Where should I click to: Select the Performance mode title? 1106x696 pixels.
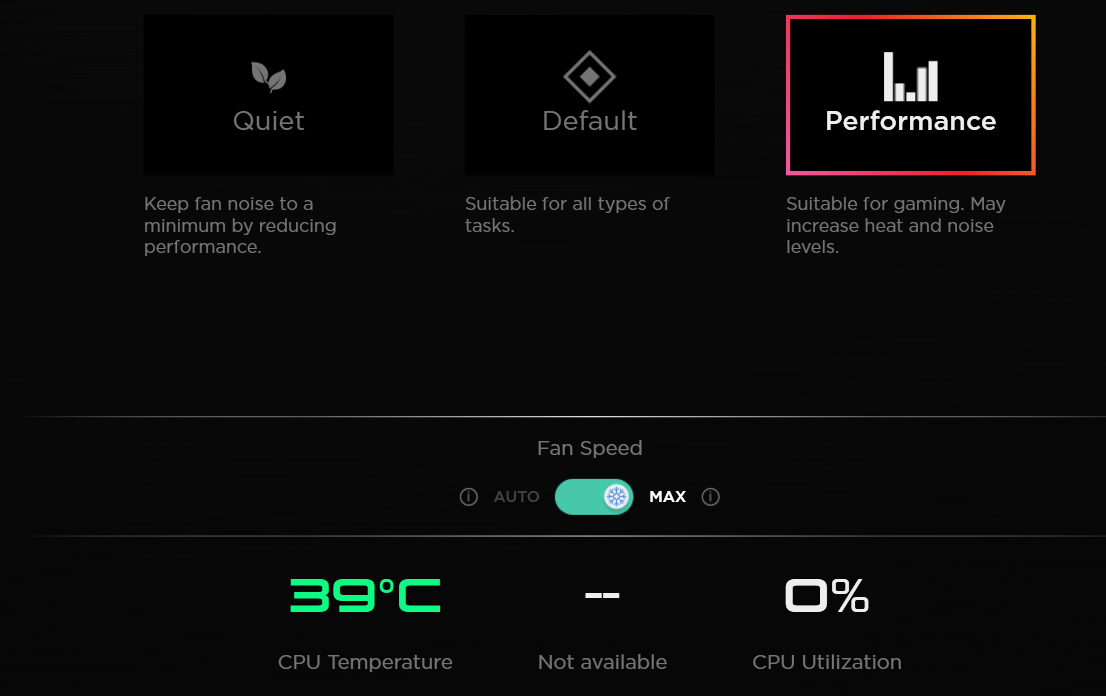[910, 121]
